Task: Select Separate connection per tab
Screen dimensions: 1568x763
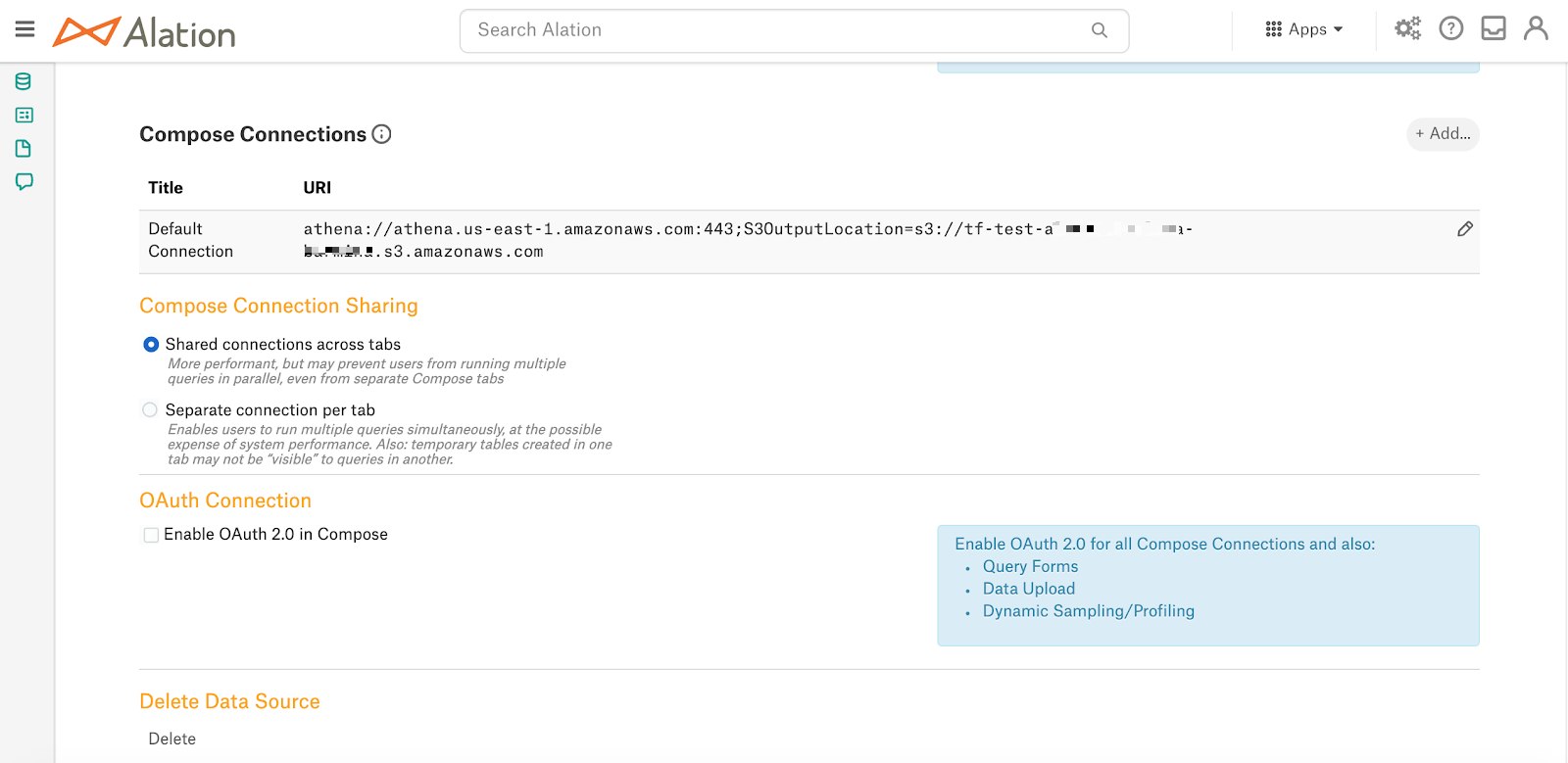Action: coord(150,410)
